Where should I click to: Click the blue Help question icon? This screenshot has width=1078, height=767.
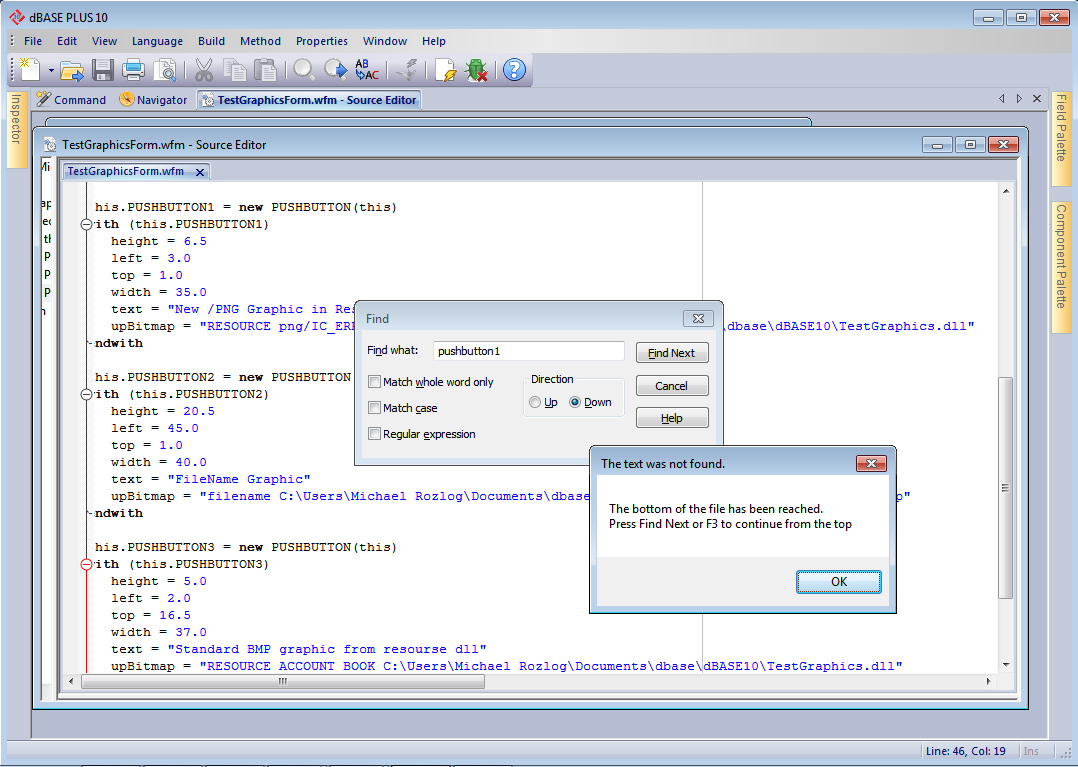[514, 70]
